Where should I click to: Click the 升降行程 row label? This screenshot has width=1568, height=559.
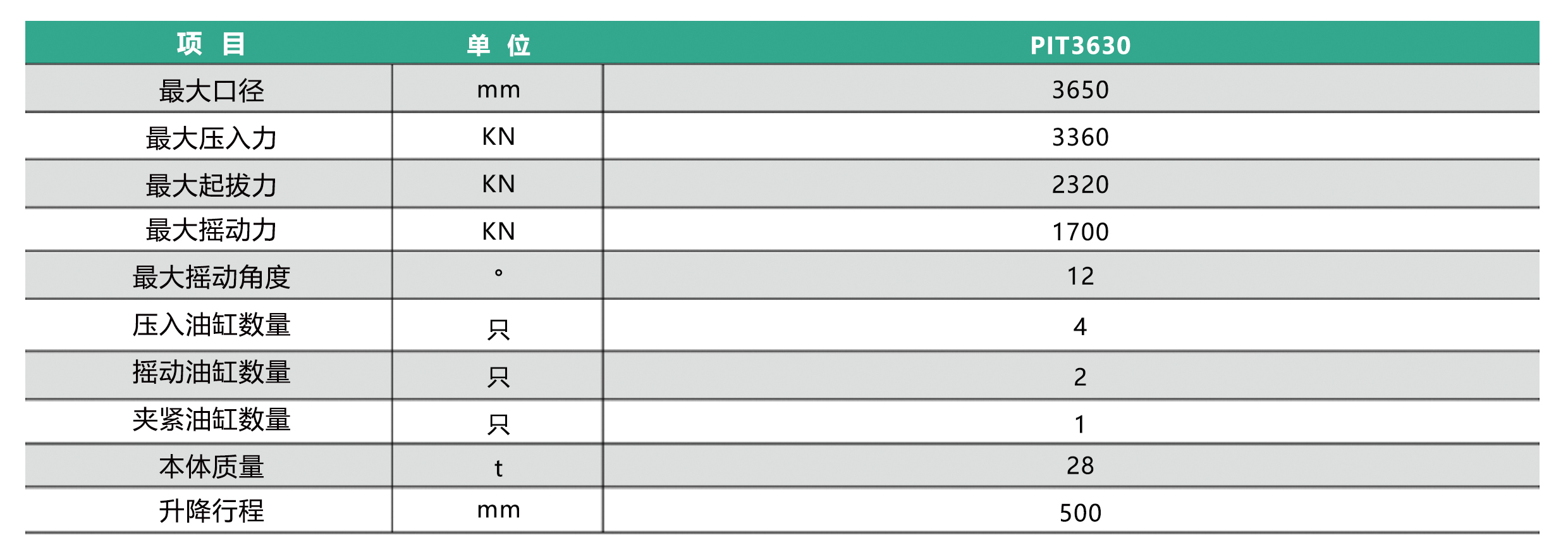pos(211,511)
